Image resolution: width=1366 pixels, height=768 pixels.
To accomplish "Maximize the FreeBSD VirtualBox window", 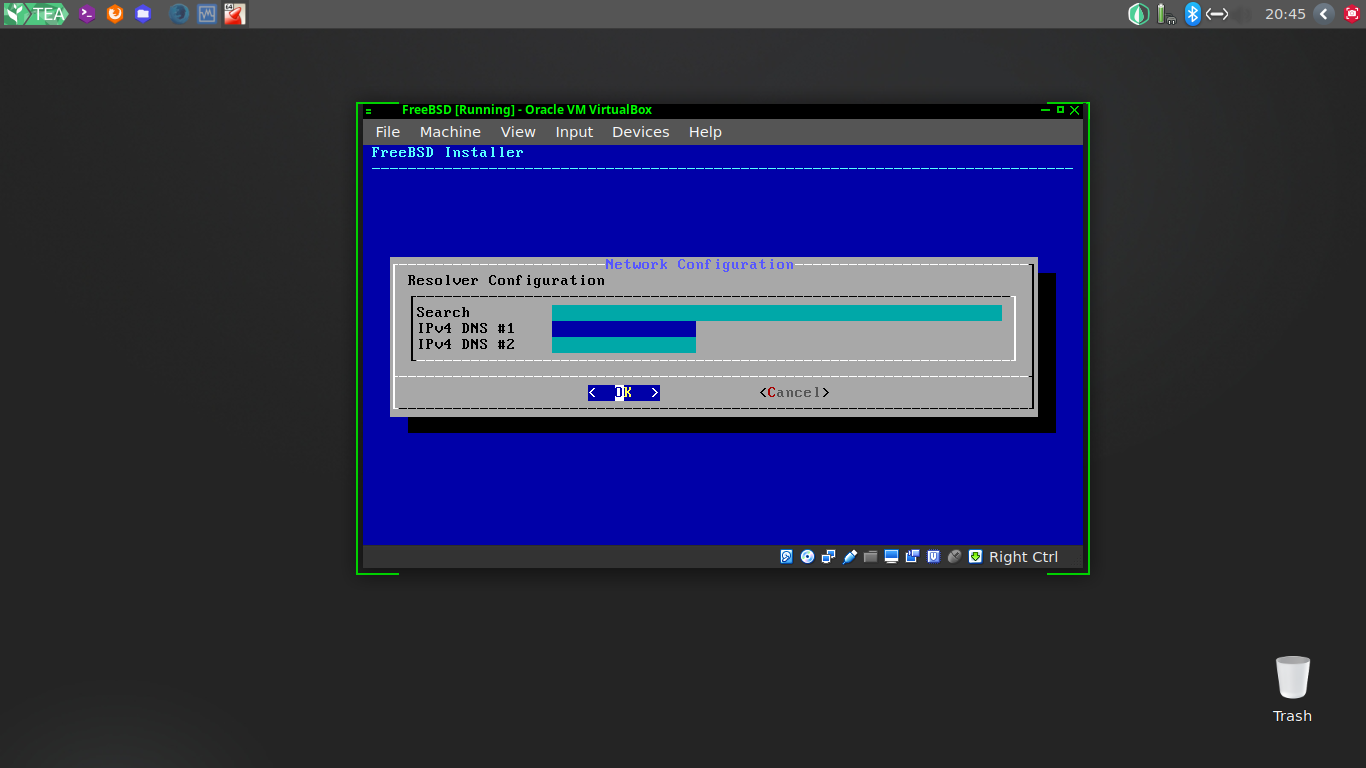I will tap(1060, 110).
